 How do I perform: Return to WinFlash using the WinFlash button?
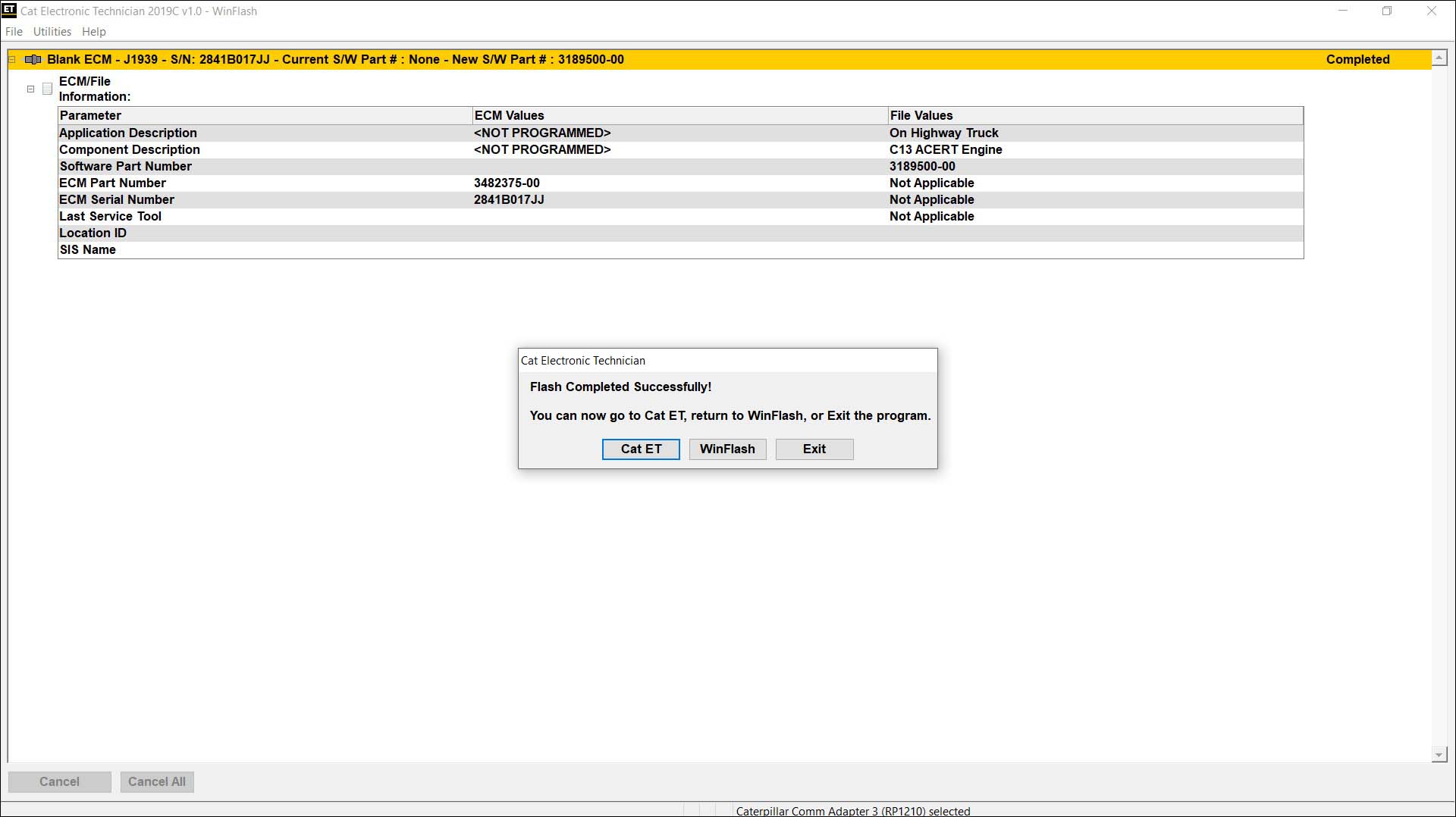point(727,449)
